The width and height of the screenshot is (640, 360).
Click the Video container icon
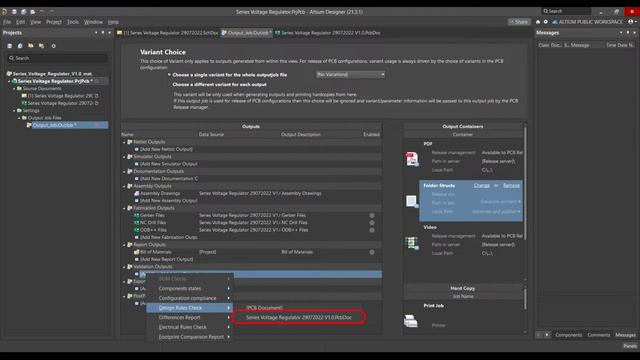pos(412,243)
